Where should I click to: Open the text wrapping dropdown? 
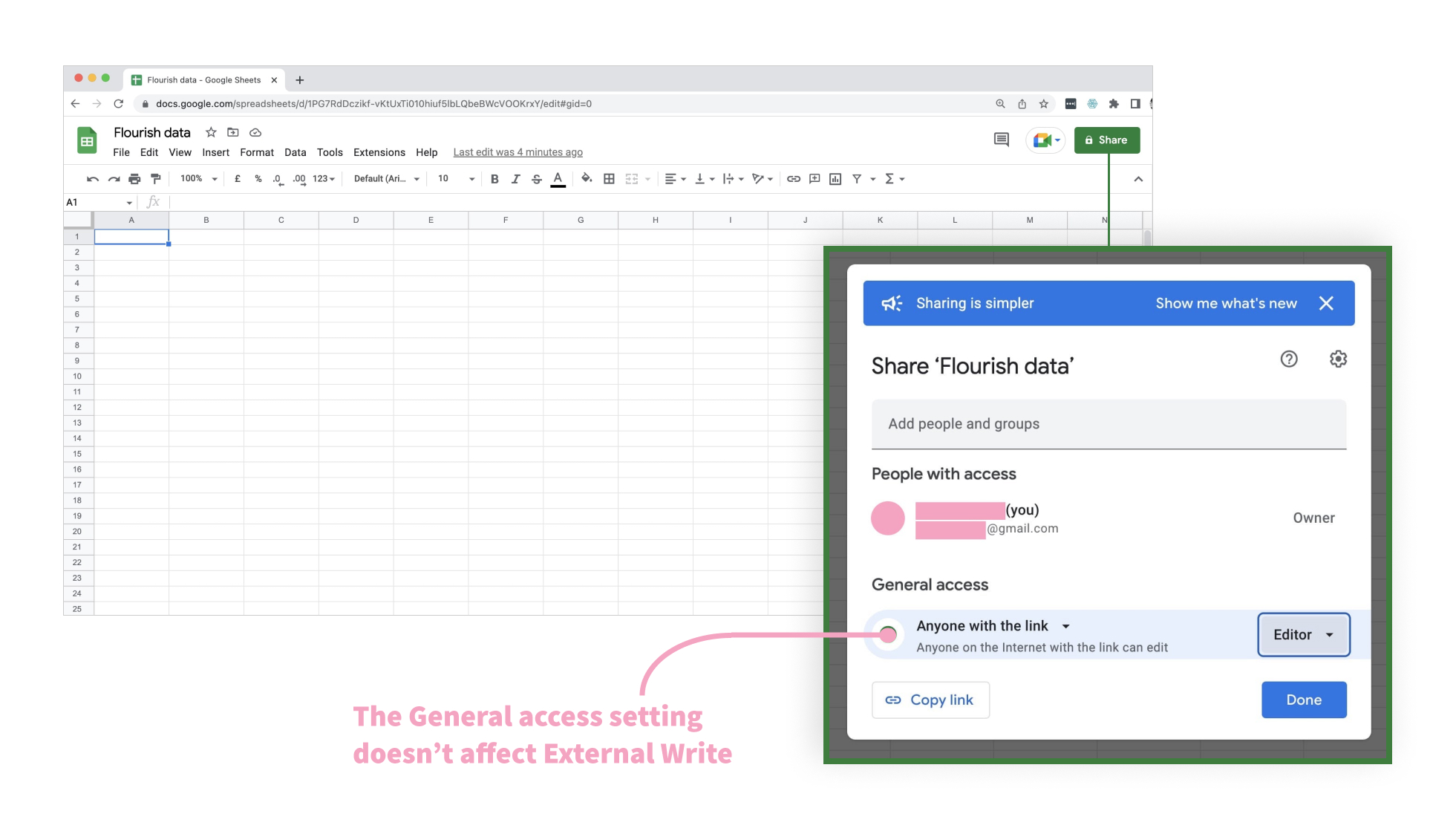pyautogui.click(x=734, y=179)
